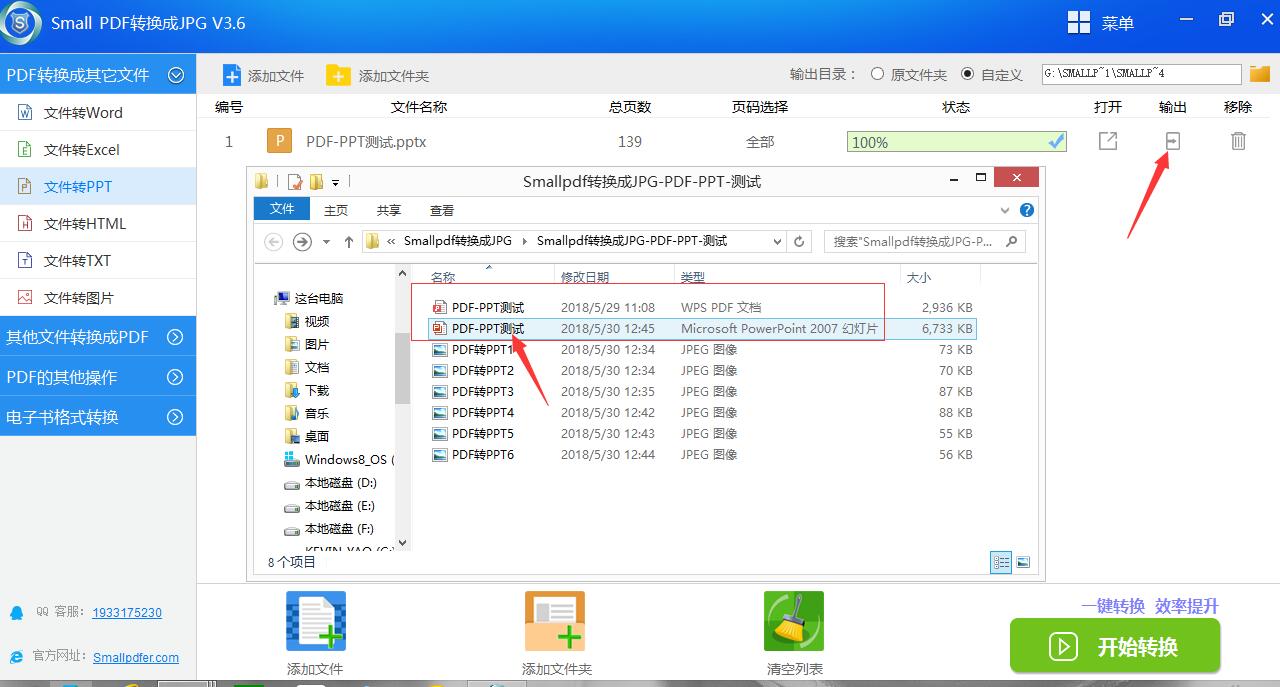Click the 100% conversion progress bar

click(955, 141)
